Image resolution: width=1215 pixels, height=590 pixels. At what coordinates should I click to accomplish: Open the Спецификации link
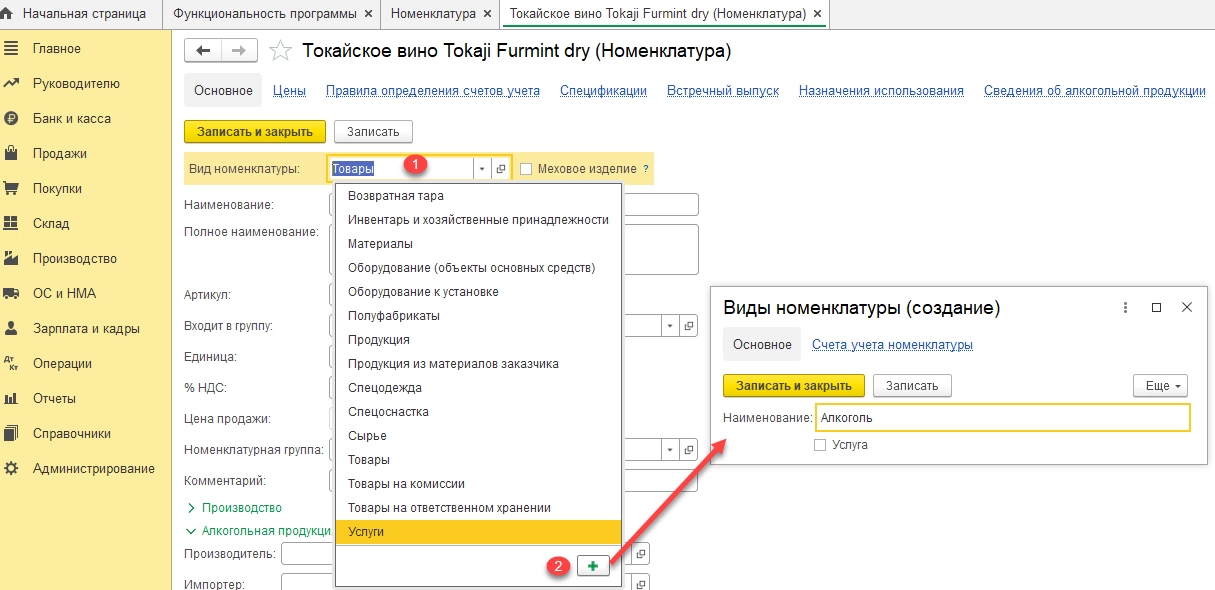pos(603,90)
